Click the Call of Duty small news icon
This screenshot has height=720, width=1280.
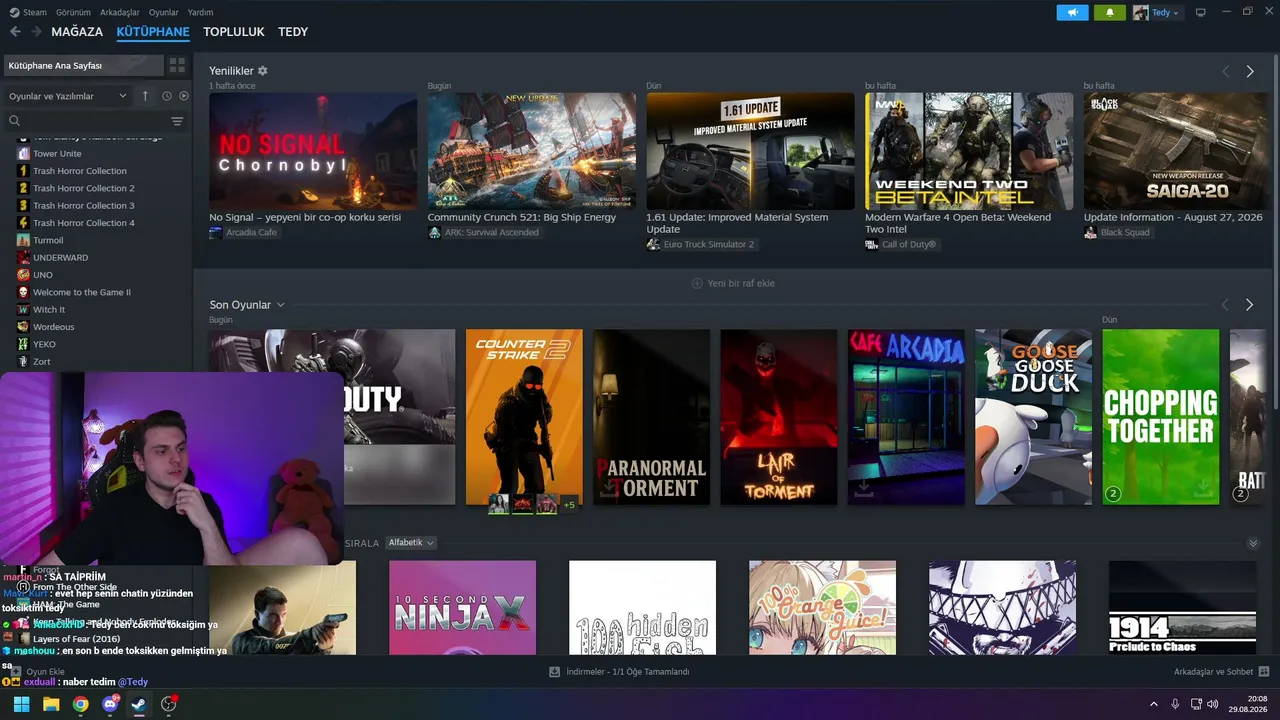871,244
